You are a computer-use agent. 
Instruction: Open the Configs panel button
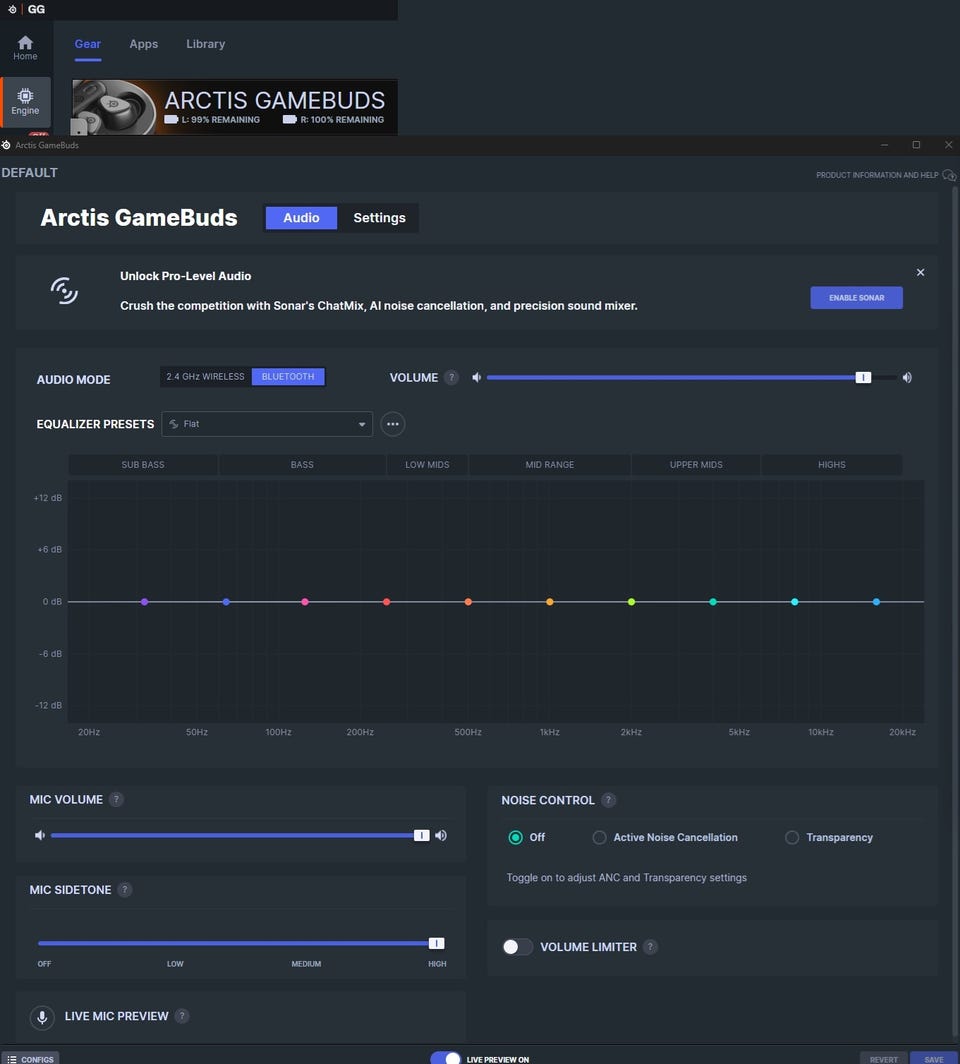click(x=30, y=1059)
